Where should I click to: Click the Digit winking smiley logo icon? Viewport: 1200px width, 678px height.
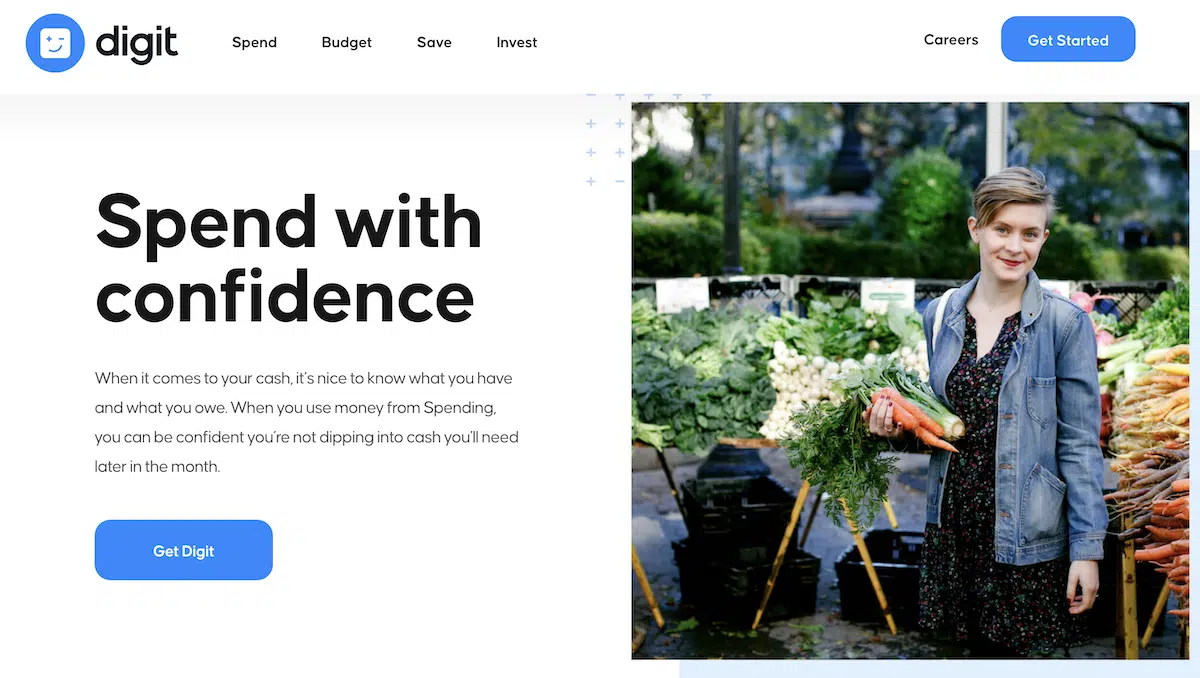56,43
